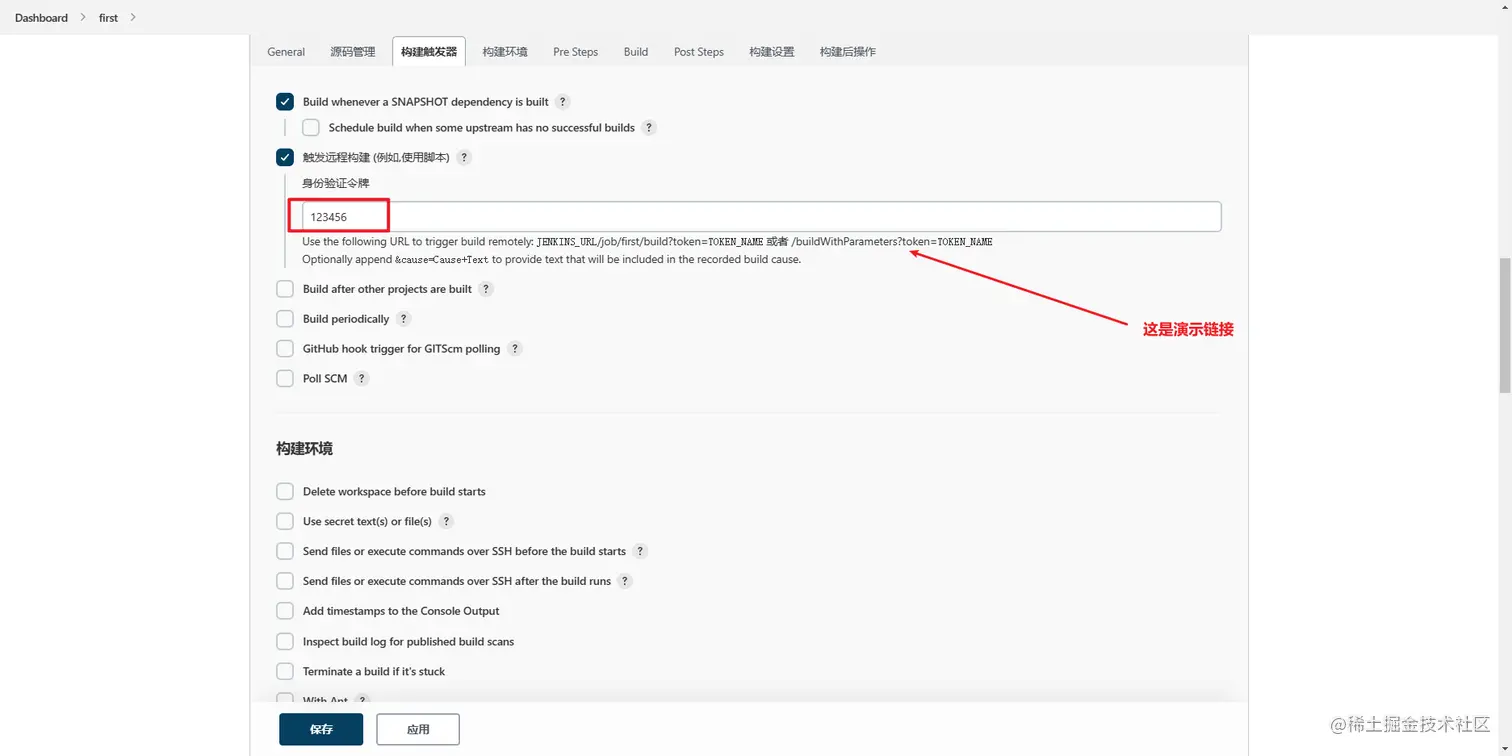This screenshot has width=1512, height=756.
Task: Open help for 触发远程构建 option
Action: pyautogui.click(x=463, y=158)
